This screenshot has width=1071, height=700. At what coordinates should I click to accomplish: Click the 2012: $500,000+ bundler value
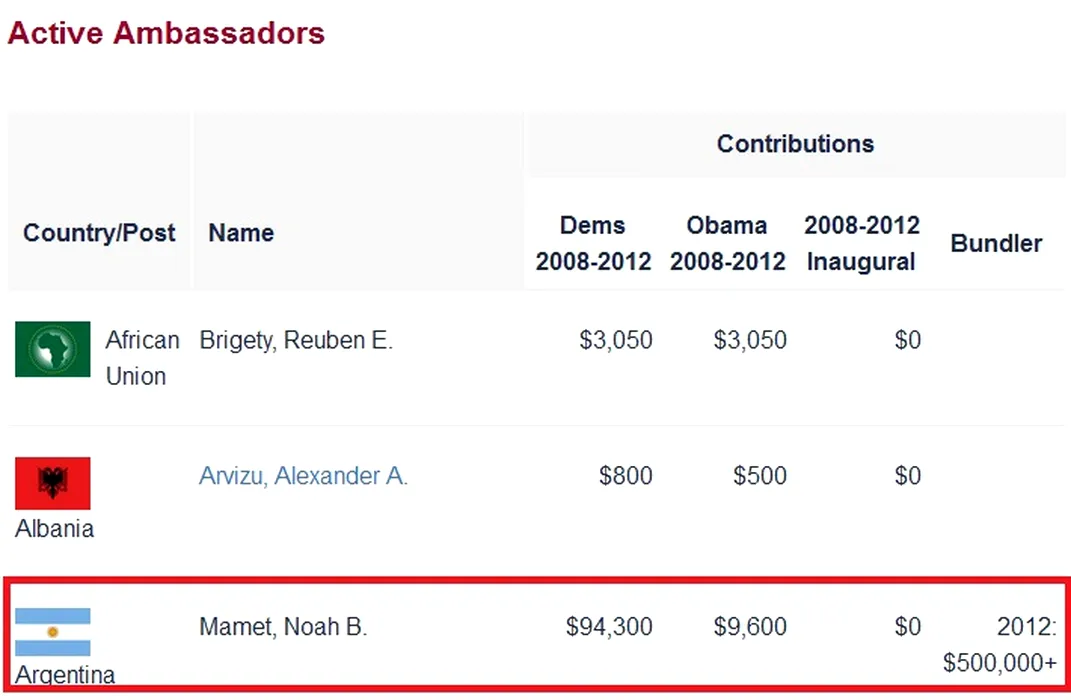1000,645
